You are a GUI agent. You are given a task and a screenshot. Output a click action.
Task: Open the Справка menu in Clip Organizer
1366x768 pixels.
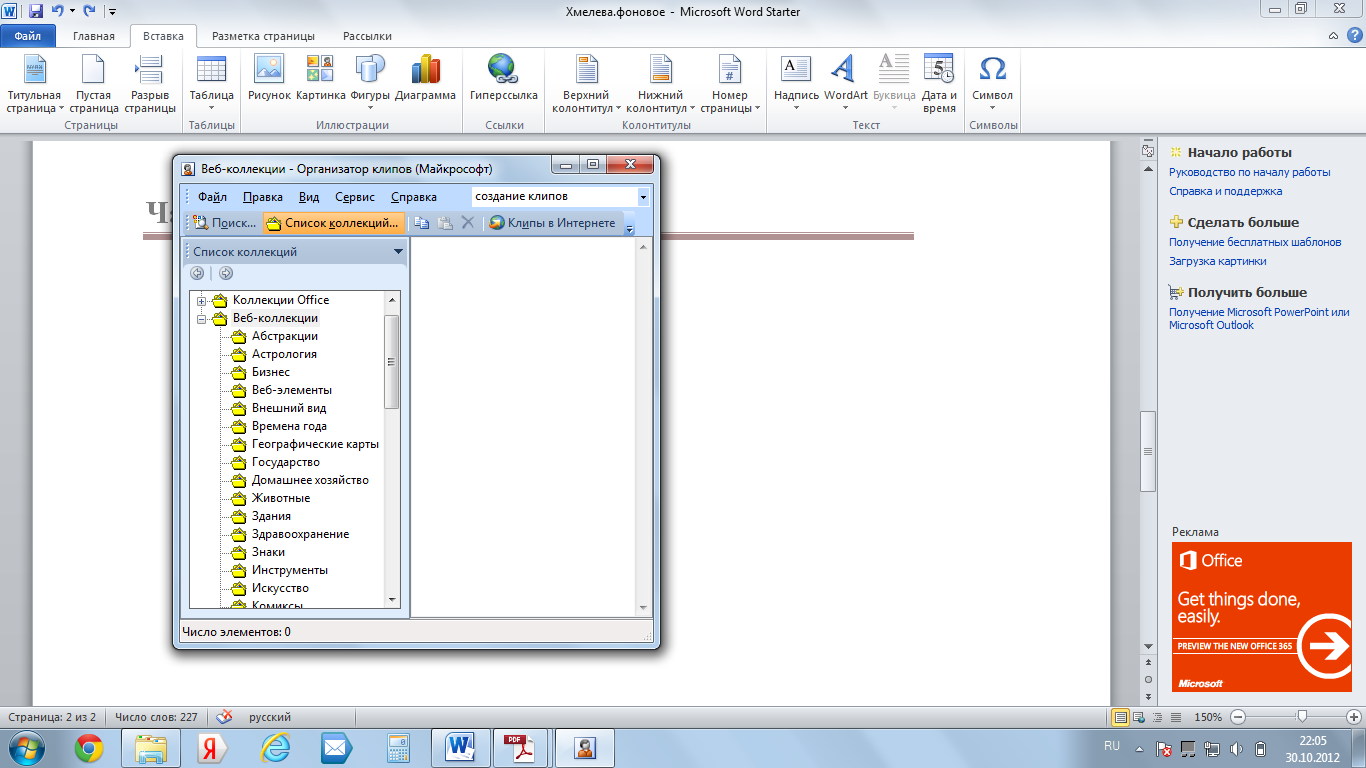pos(414,197)
